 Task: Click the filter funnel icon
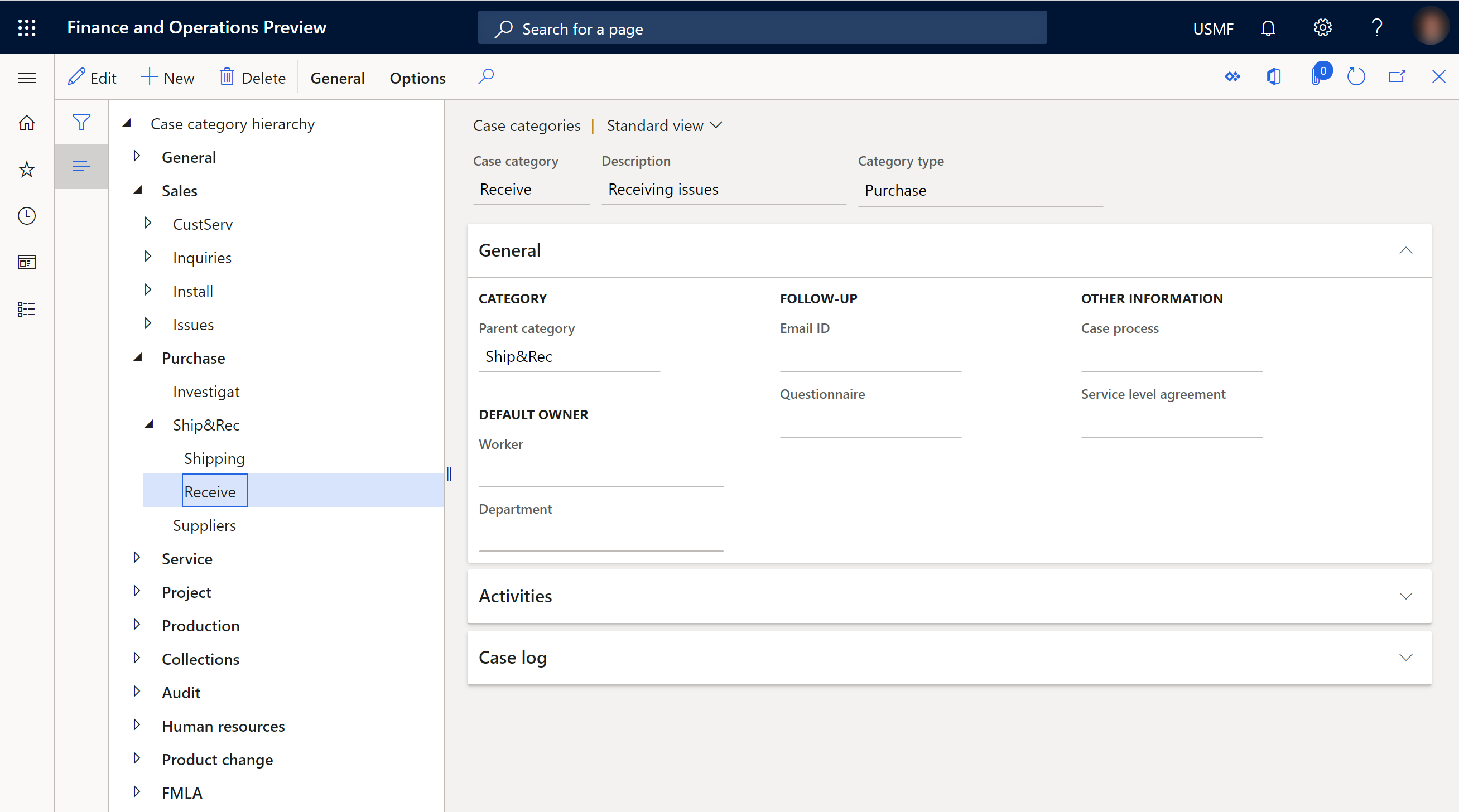click(81, 122)
